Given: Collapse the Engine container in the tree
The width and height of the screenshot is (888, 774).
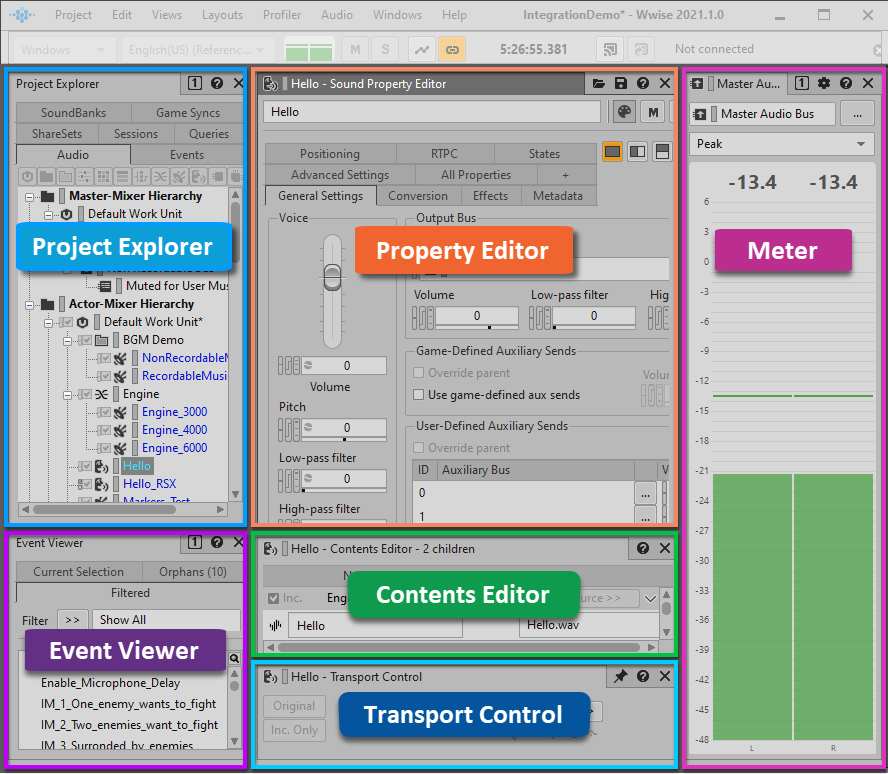Looking at the screenshot, I should (68, 394).
